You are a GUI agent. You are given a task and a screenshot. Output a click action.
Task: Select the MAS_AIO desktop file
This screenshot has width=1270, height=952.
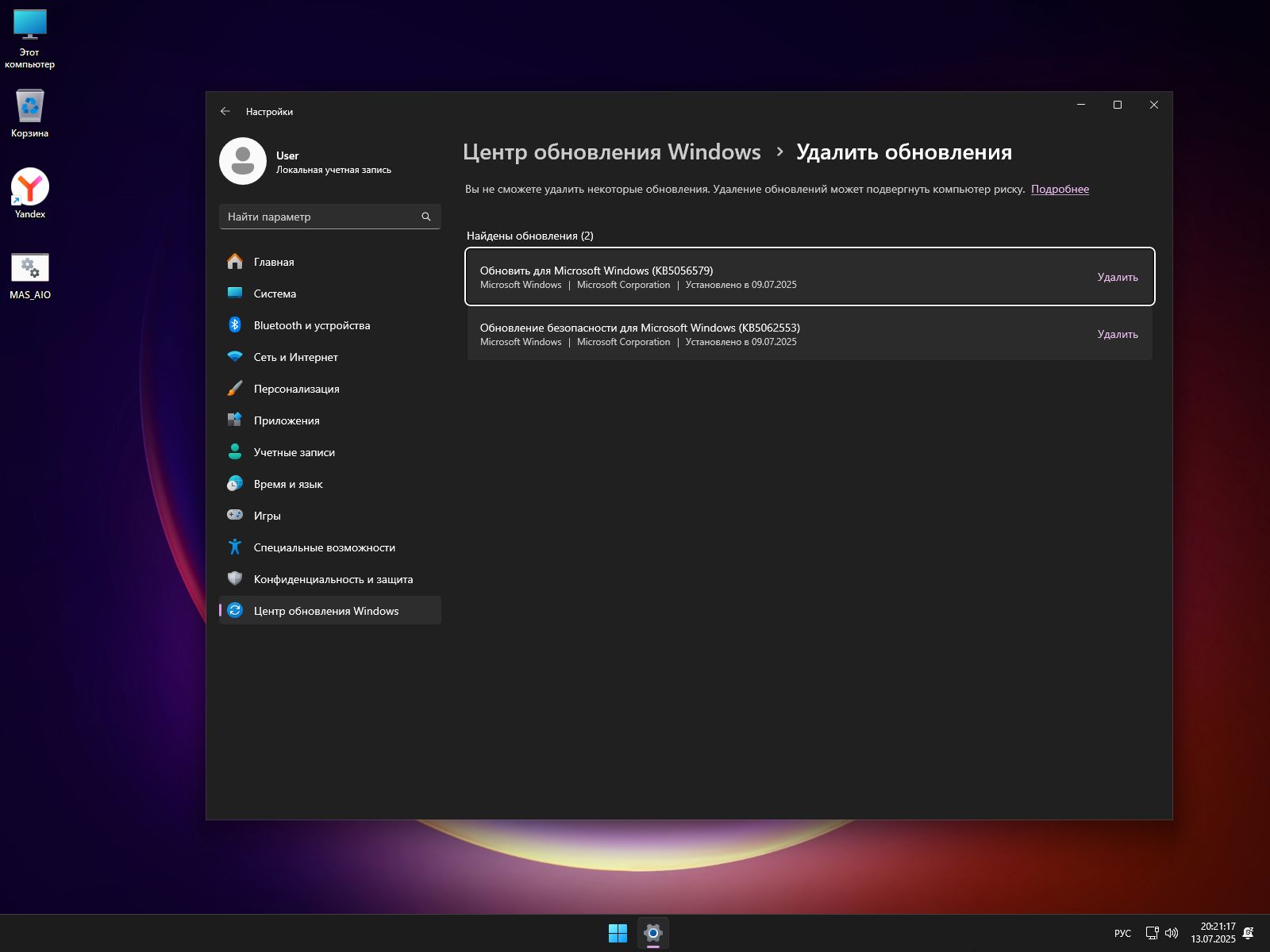click(30, 276)
